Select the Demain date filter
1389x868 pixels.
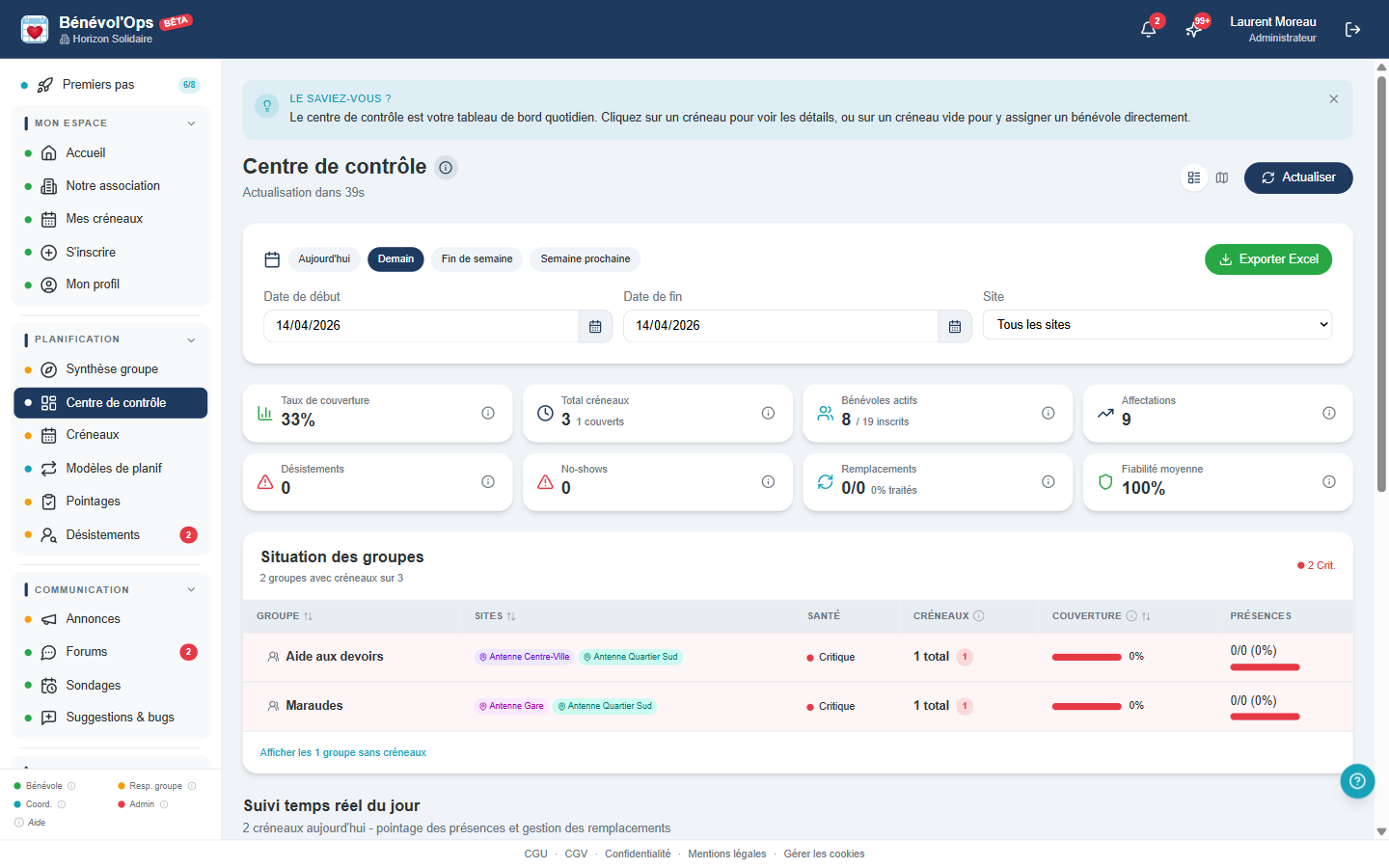click(395, 259)
